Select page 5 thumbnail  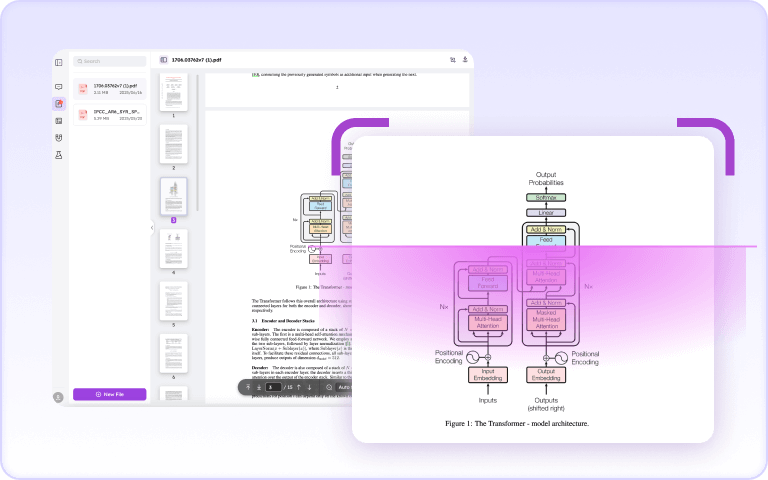173,301
